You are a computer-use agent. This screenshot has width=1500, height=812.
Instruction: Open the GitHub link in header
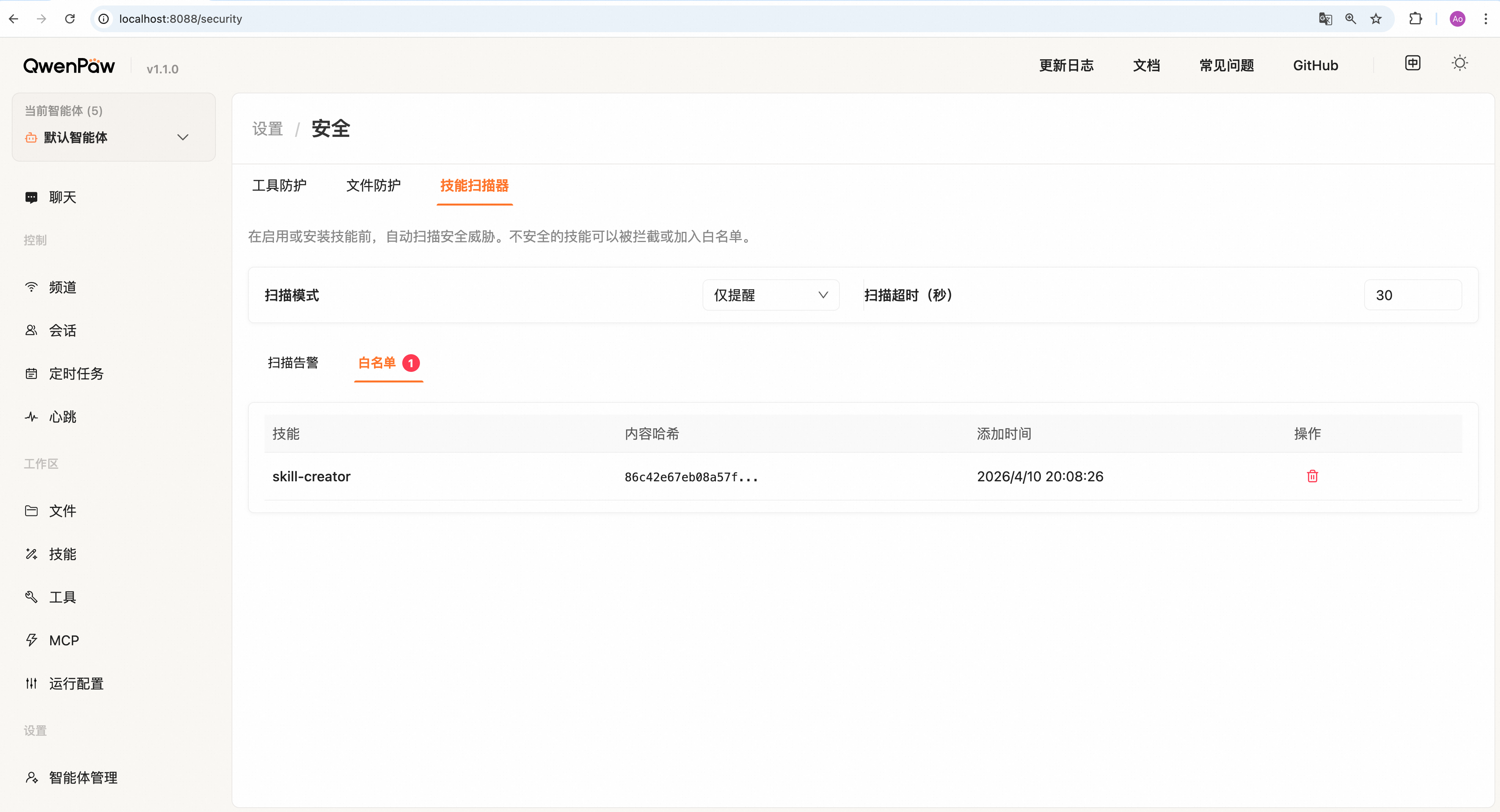coord(1316,66)
